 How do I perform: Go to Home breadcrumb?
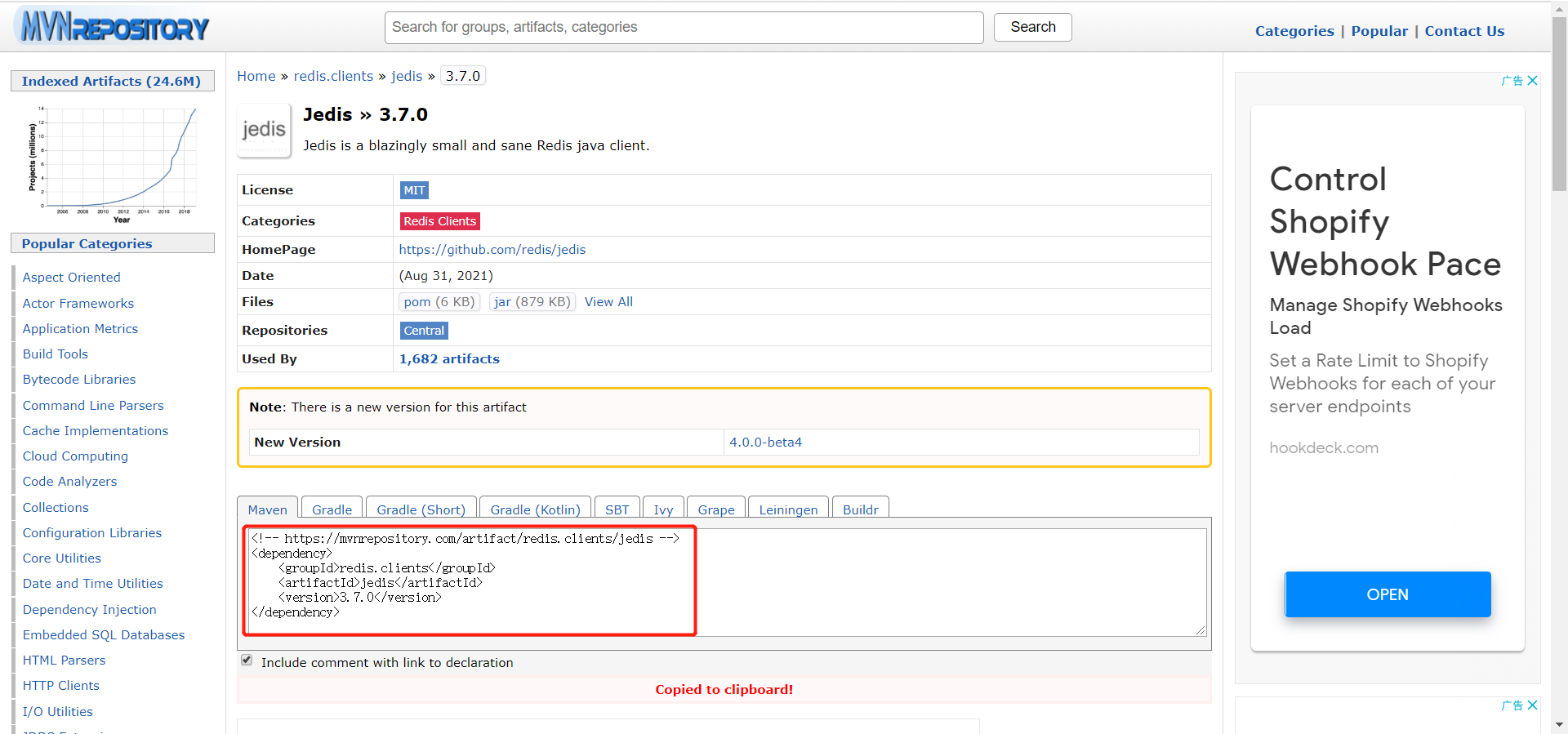[x=256, y=76]
